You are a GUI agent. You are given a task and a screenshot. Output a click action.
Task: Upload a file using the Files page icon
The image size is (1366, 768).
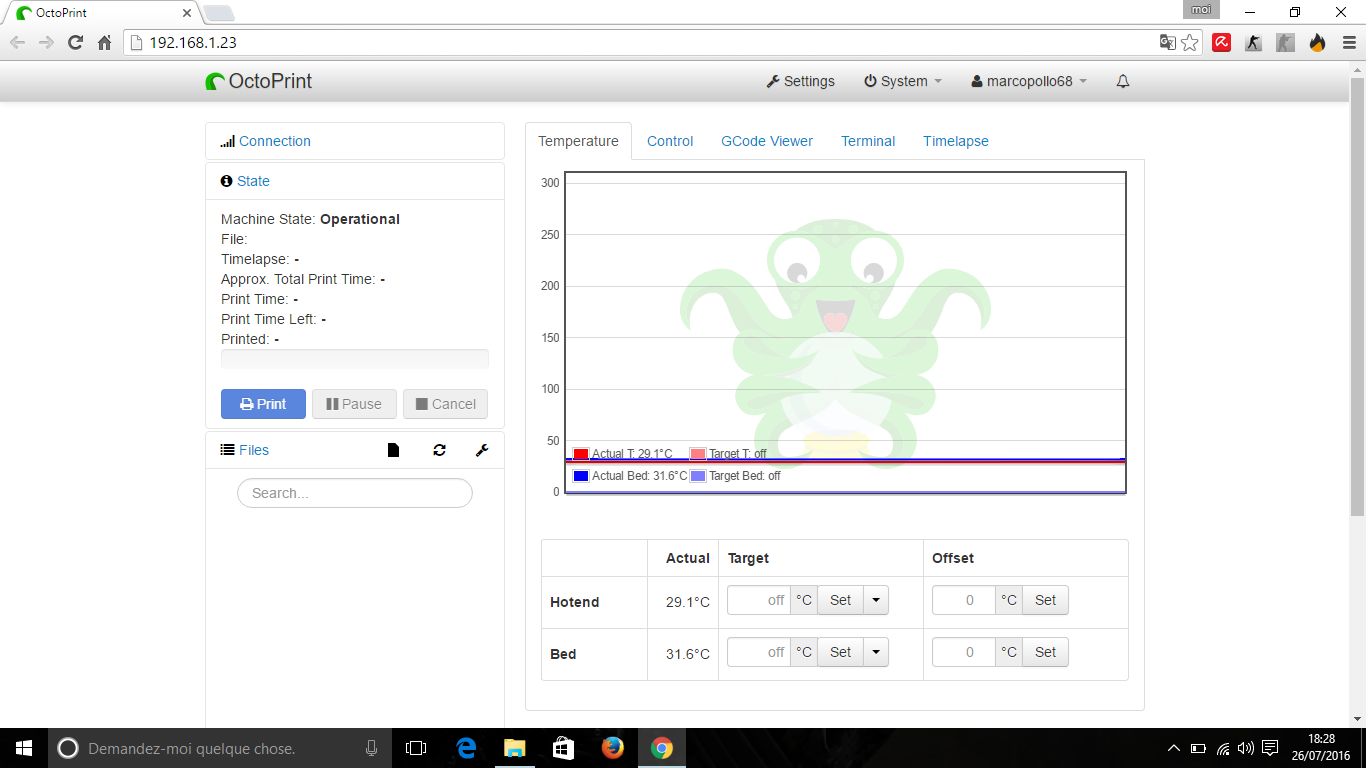(393, 450)
